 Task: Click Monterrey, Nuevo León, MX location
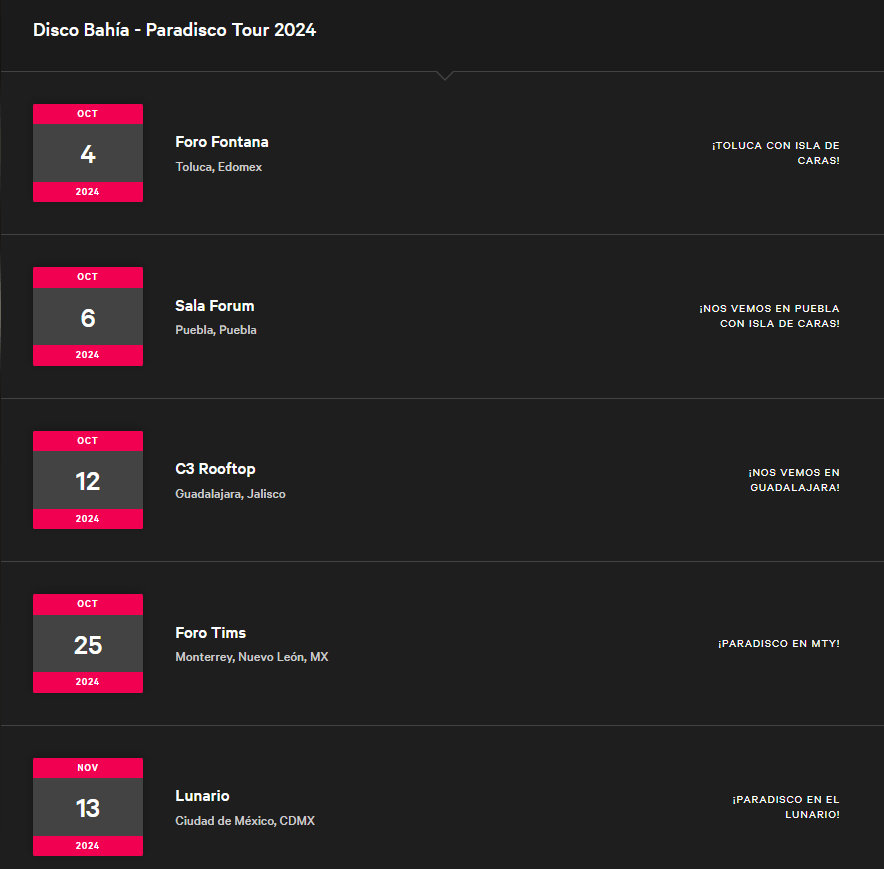251,657
